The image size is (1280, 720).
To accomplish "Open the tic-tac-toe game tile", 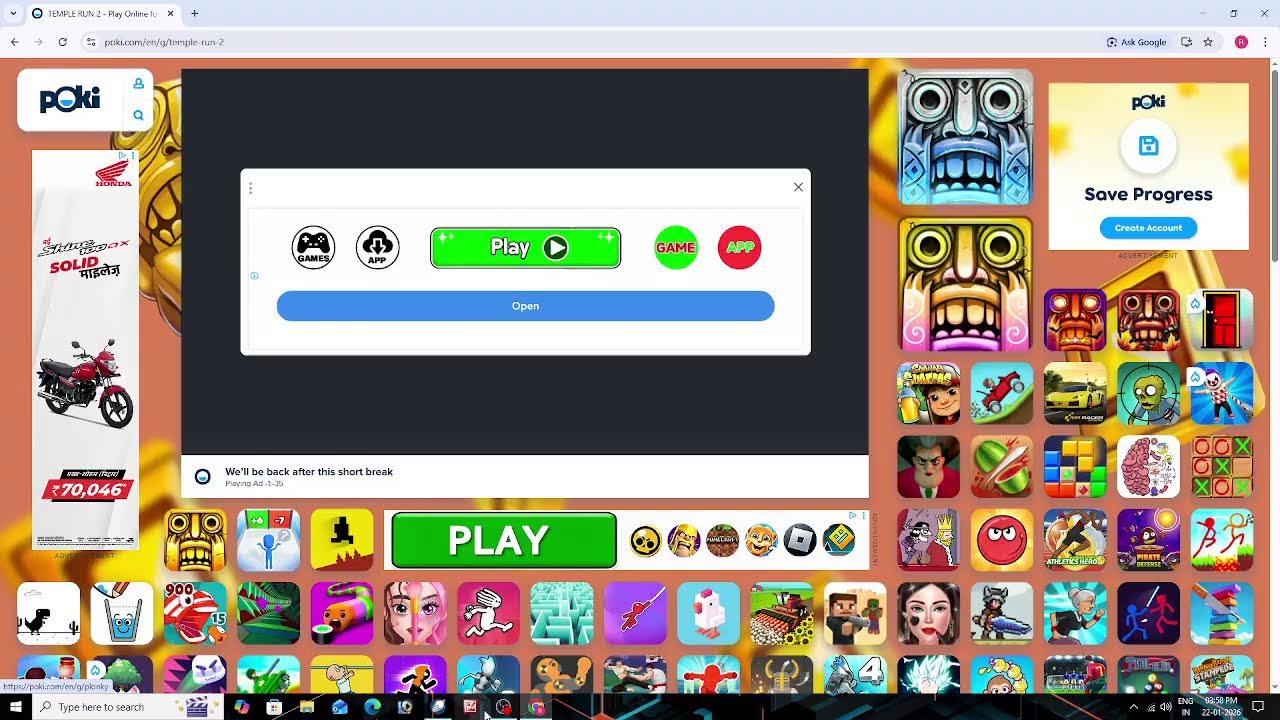I will point(1222,466).
